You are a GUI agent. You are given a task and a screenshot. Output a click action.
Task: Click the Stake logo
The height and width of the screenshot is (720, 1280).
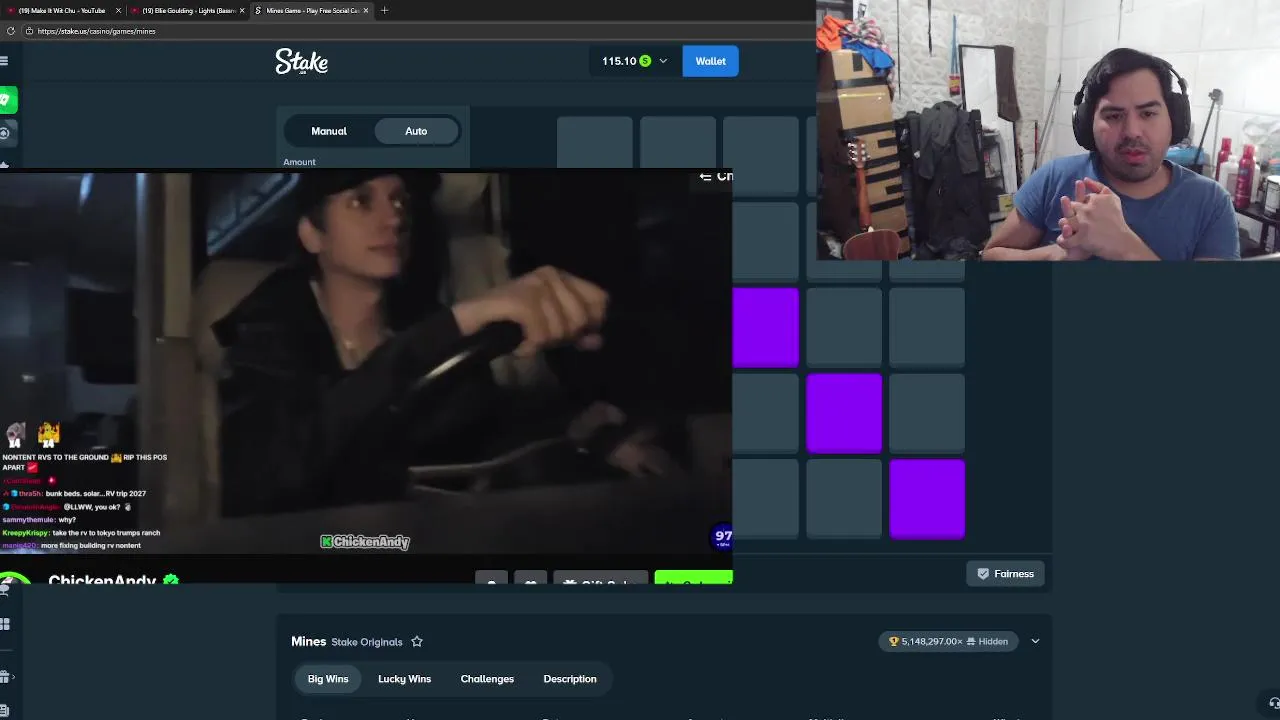(301, 62)
